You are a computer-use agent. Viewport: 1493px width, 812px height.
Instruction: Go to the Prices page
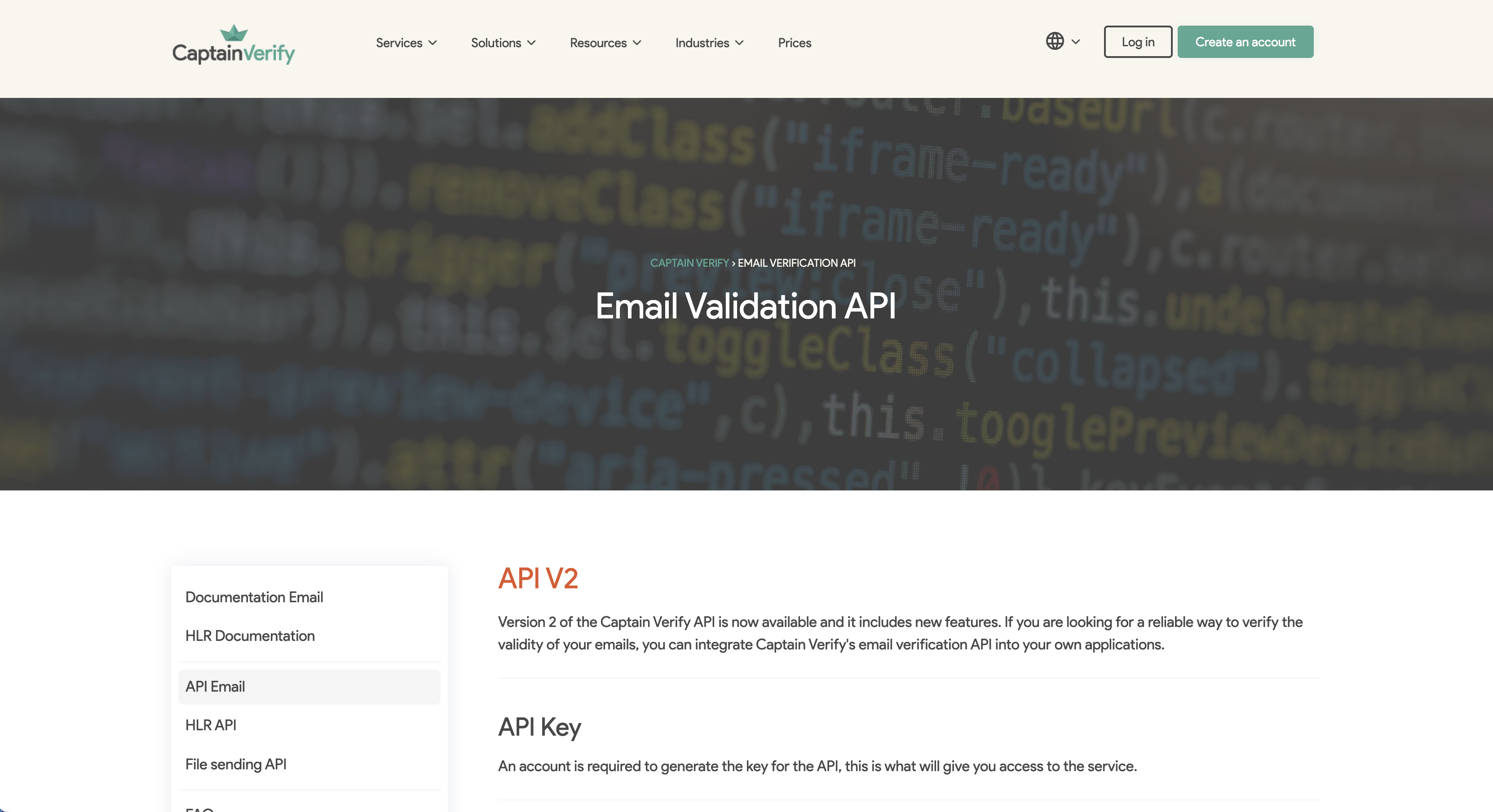795,42
